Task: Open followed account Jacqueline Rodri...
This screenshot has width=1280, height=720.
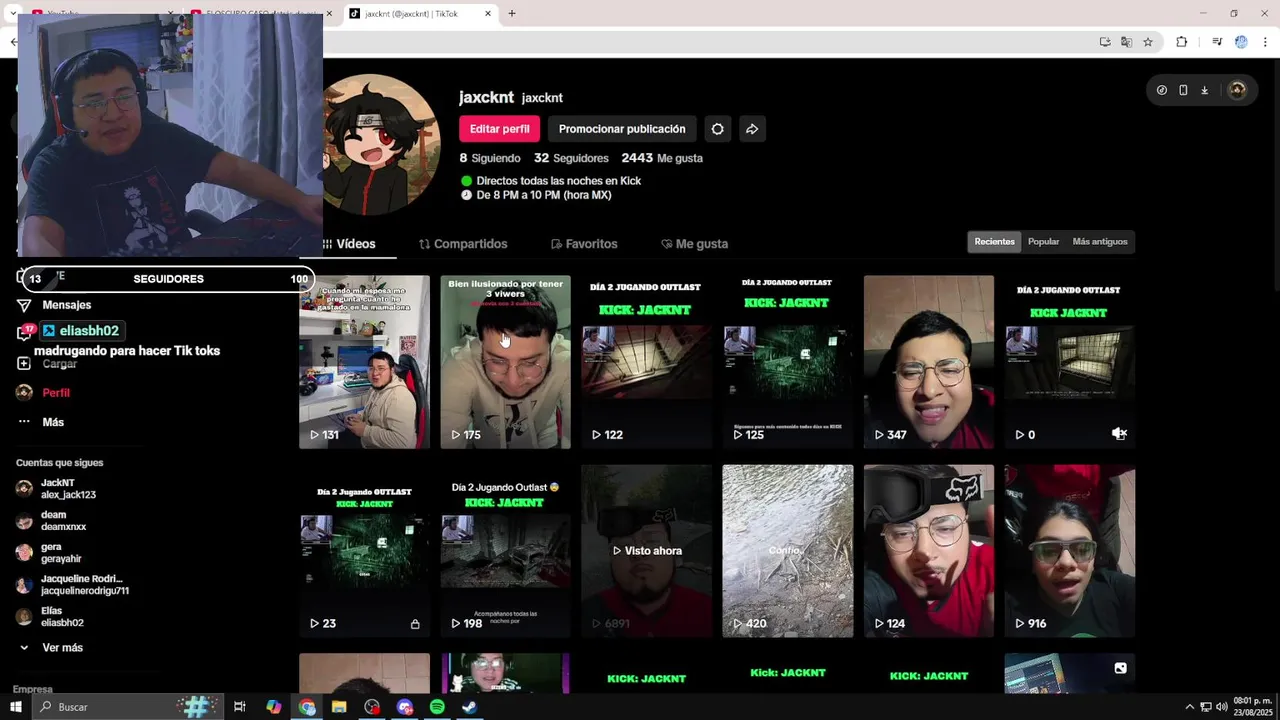Action: point(73,585)
